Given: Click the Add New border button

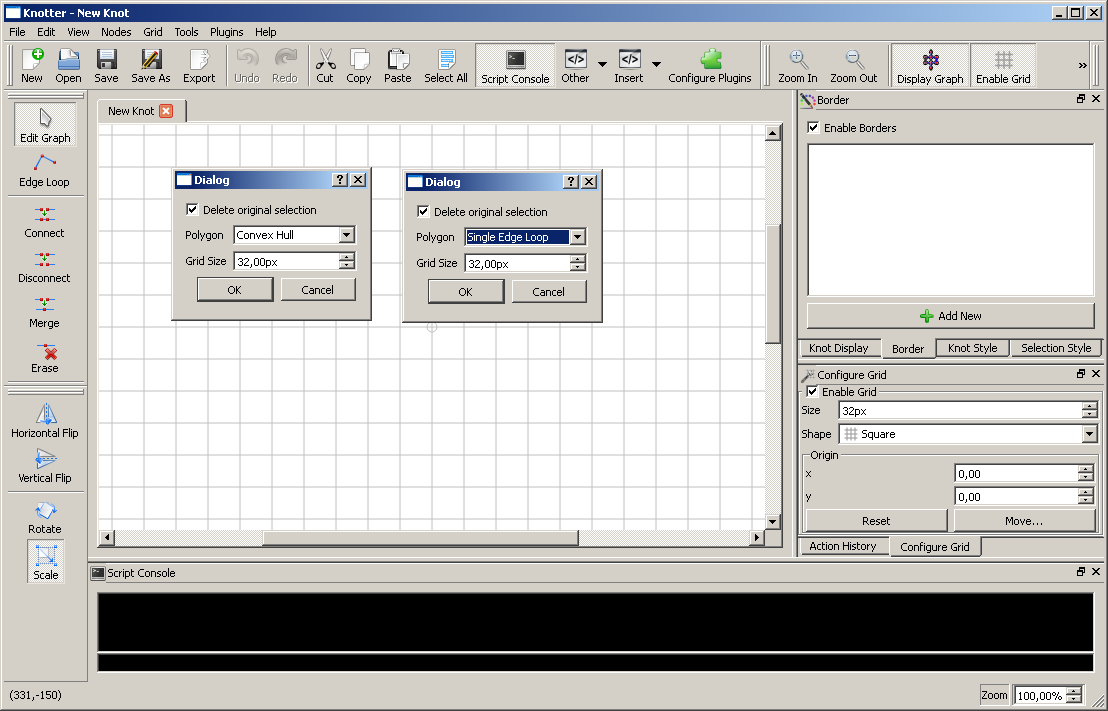Looking at the screenshot, I should point(950,316).
